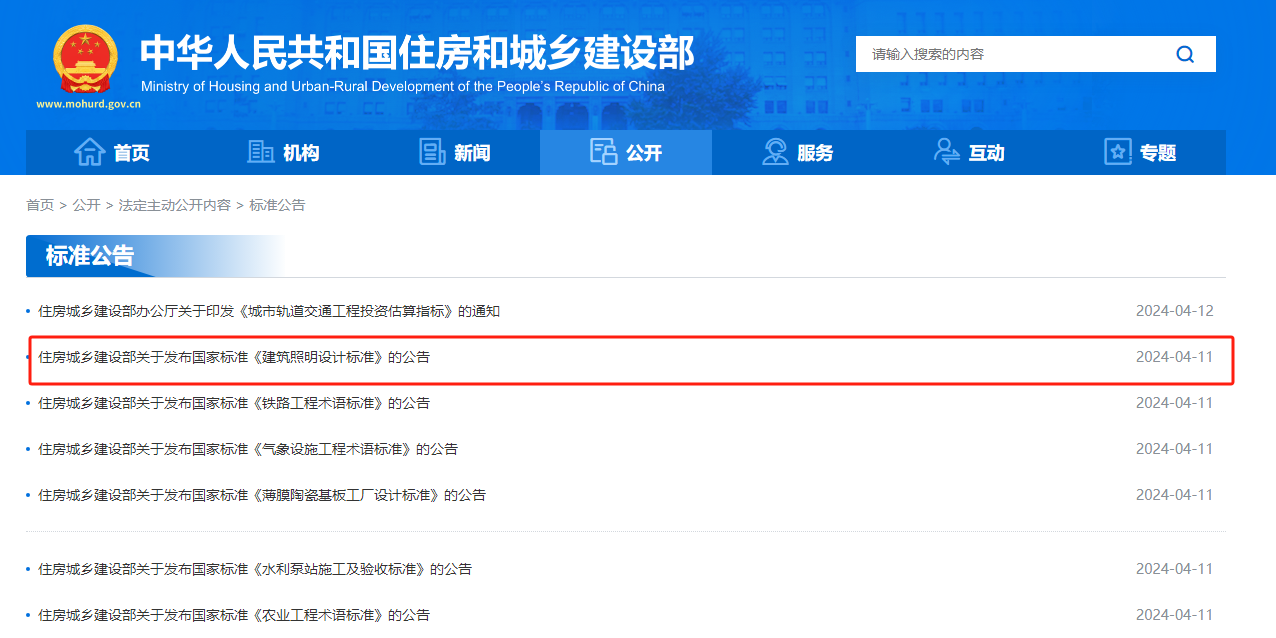This screenshot has width=1276, height=638.
Task: Open the 薄膜陶瓷基板工厂设计标准 announcement
Action: point(261,495)
